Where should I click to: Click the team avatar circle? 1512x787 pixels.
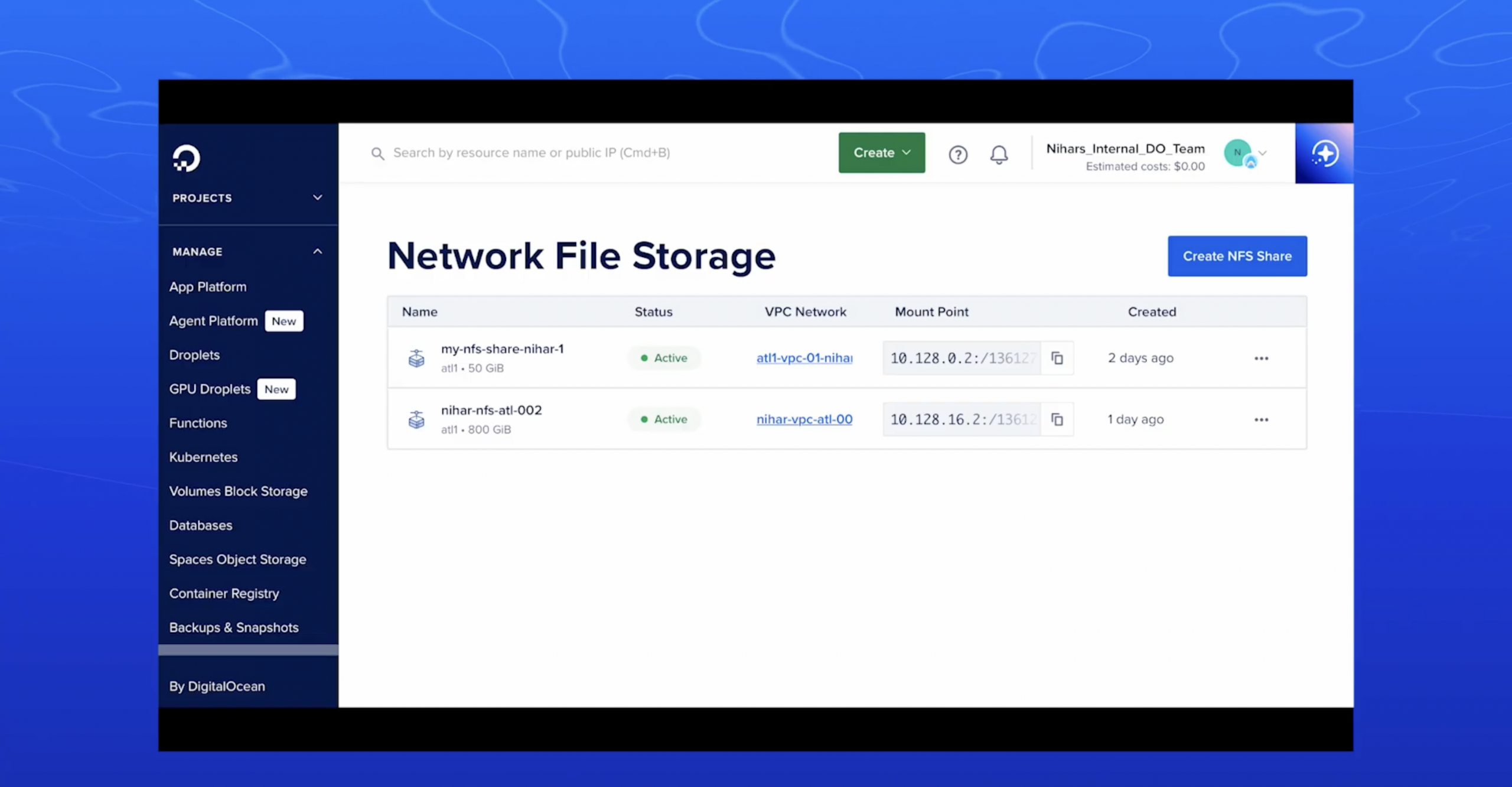click(1239, 152)
